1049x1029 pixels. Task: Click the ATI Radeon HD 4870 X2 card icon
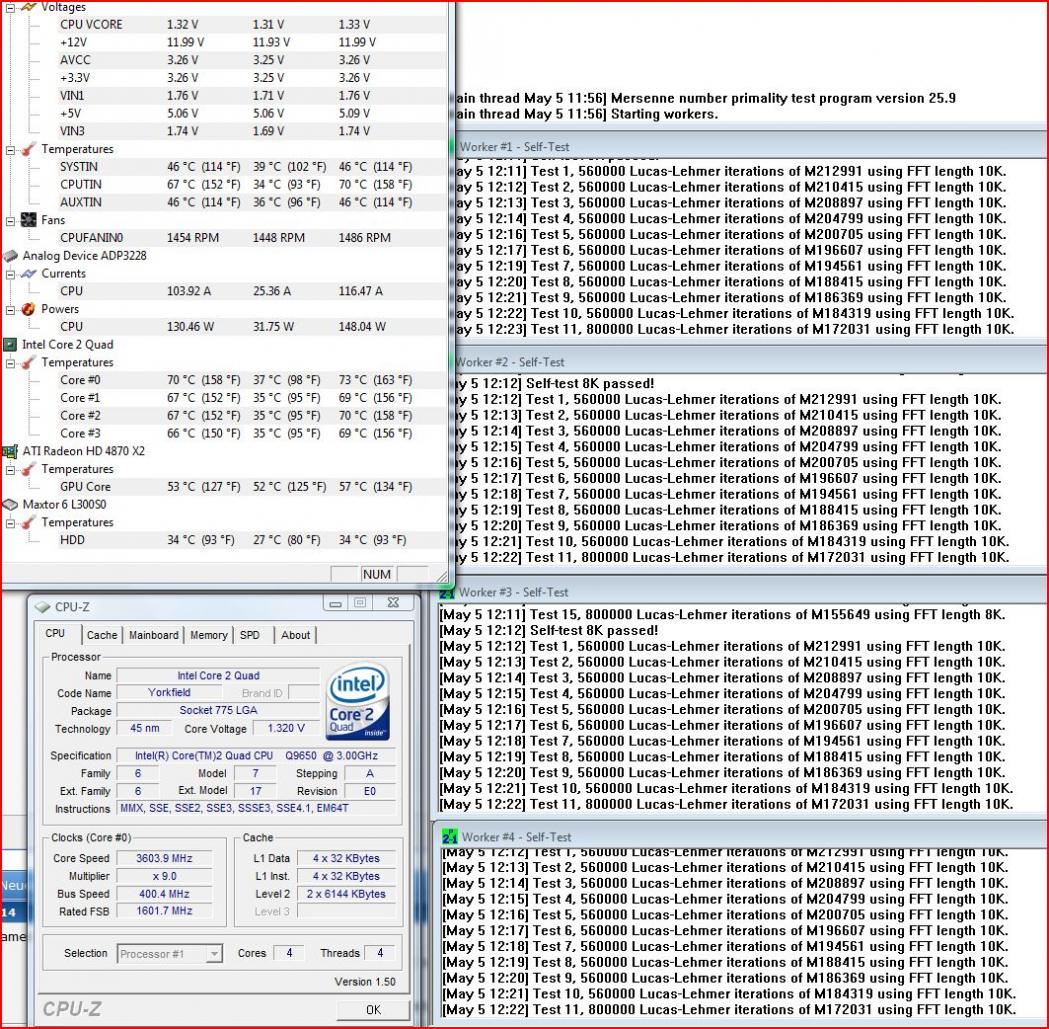tap(10, 451)
